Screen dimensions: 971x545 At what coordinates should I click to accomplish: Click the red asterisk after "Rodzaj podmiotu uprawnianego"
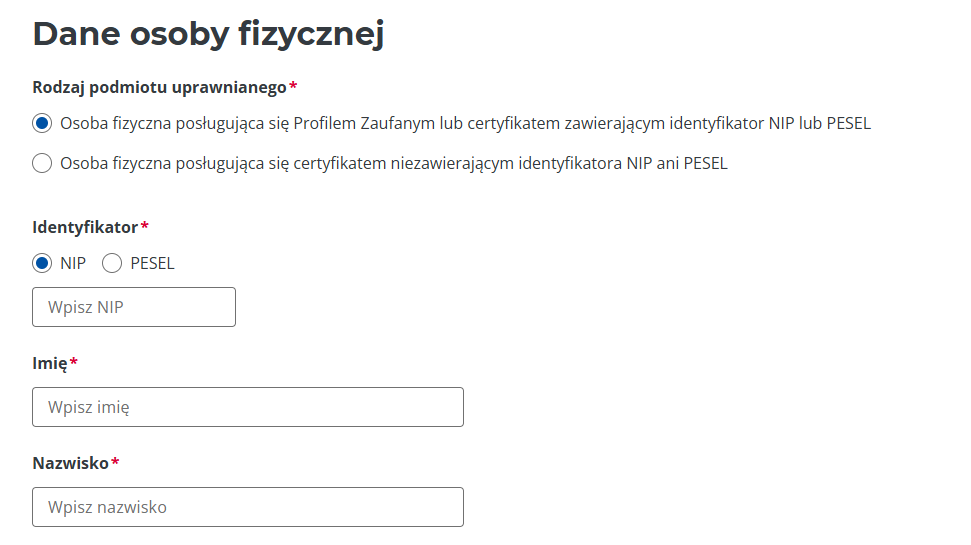[x=293, y=86]
